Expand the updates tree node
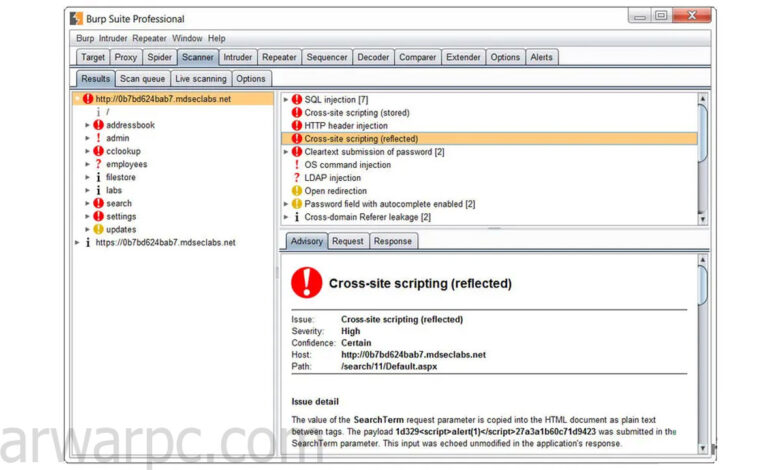This screenshot has height=470, width=780. coord(87,229)
